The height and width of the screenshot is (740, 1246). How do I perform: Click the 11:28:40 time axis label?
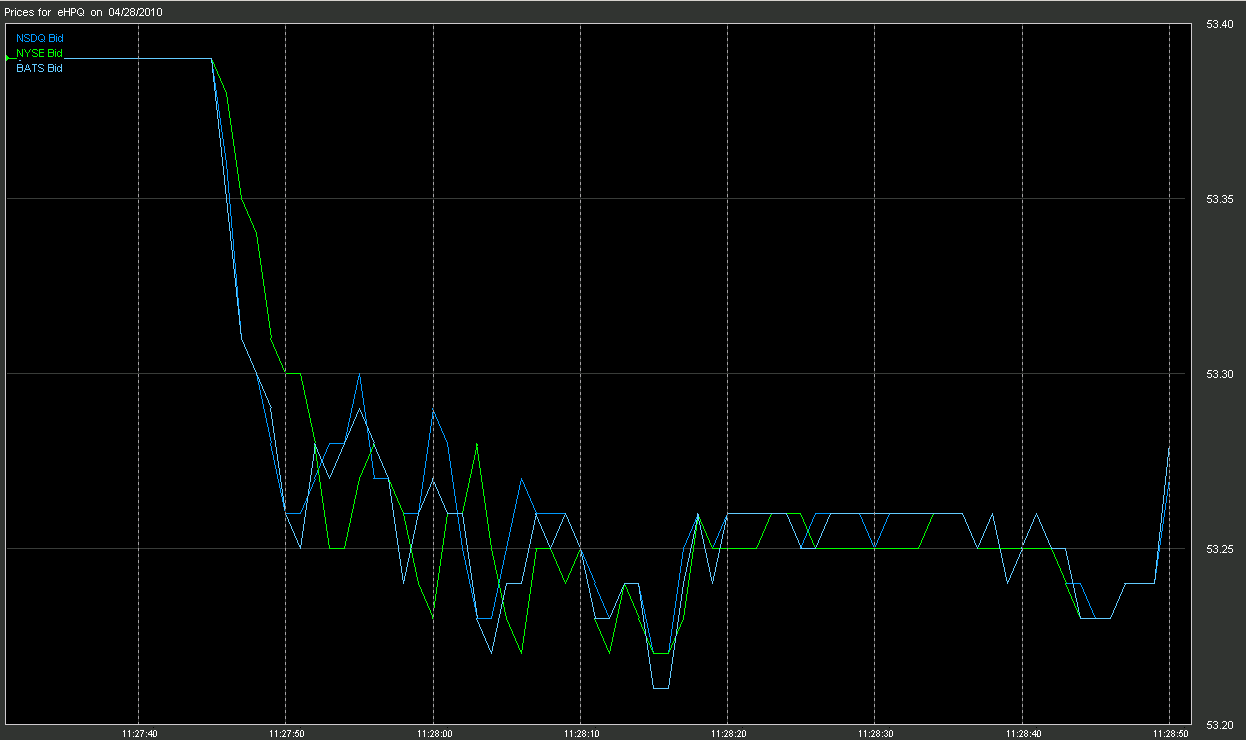pos(1023,733)
